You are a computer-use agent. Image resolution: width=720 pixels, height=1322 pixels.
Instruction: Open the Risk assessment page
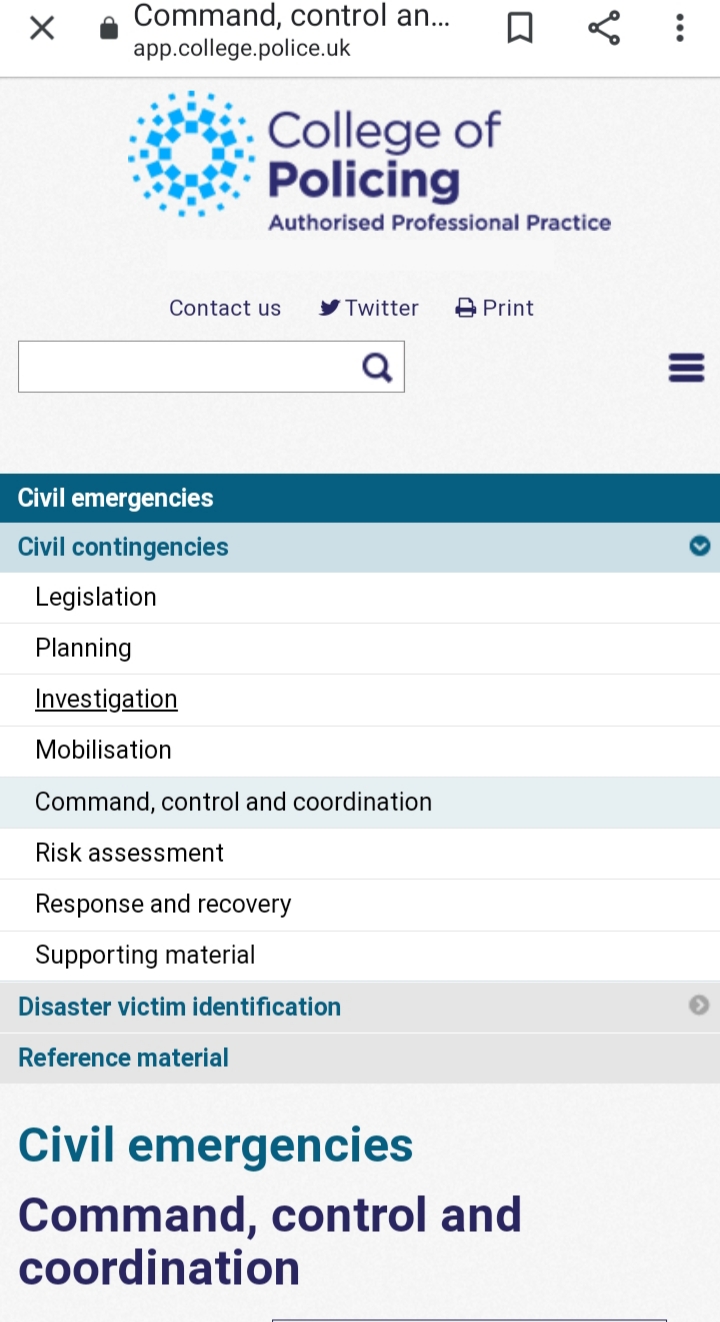click(129, 853)
